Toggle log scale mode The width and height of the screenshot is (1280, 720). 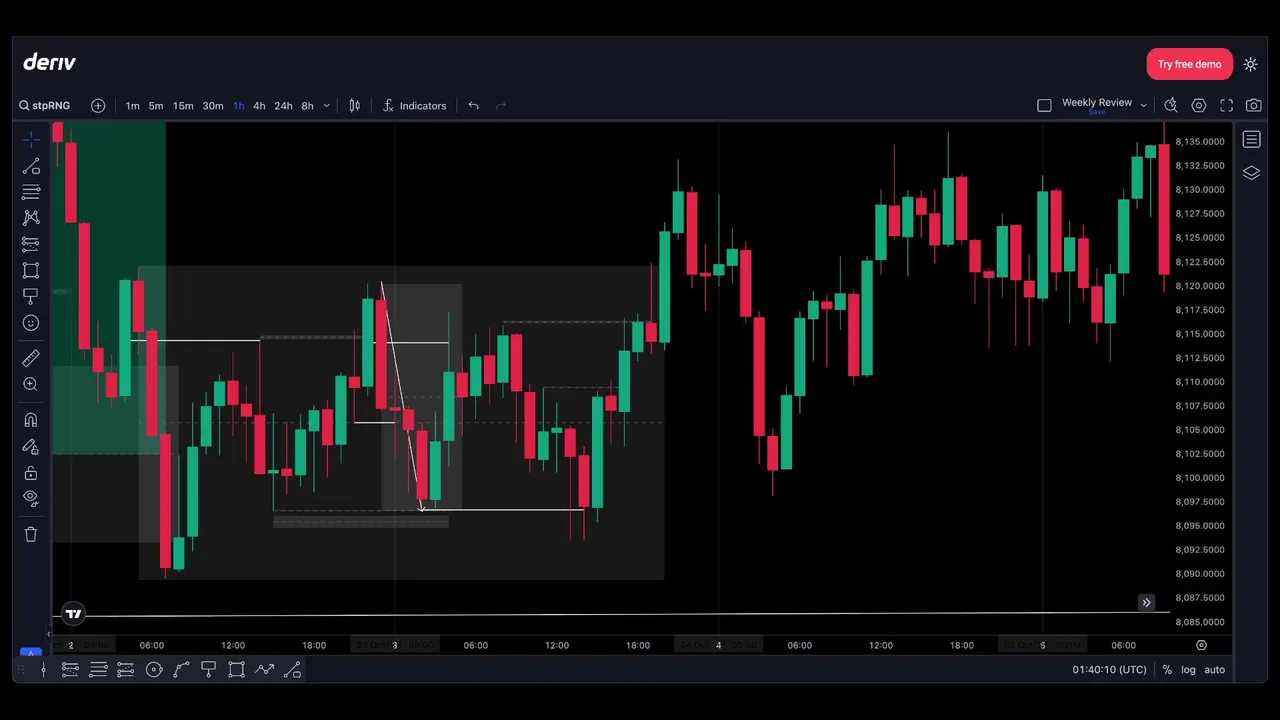click(1188, 670)
